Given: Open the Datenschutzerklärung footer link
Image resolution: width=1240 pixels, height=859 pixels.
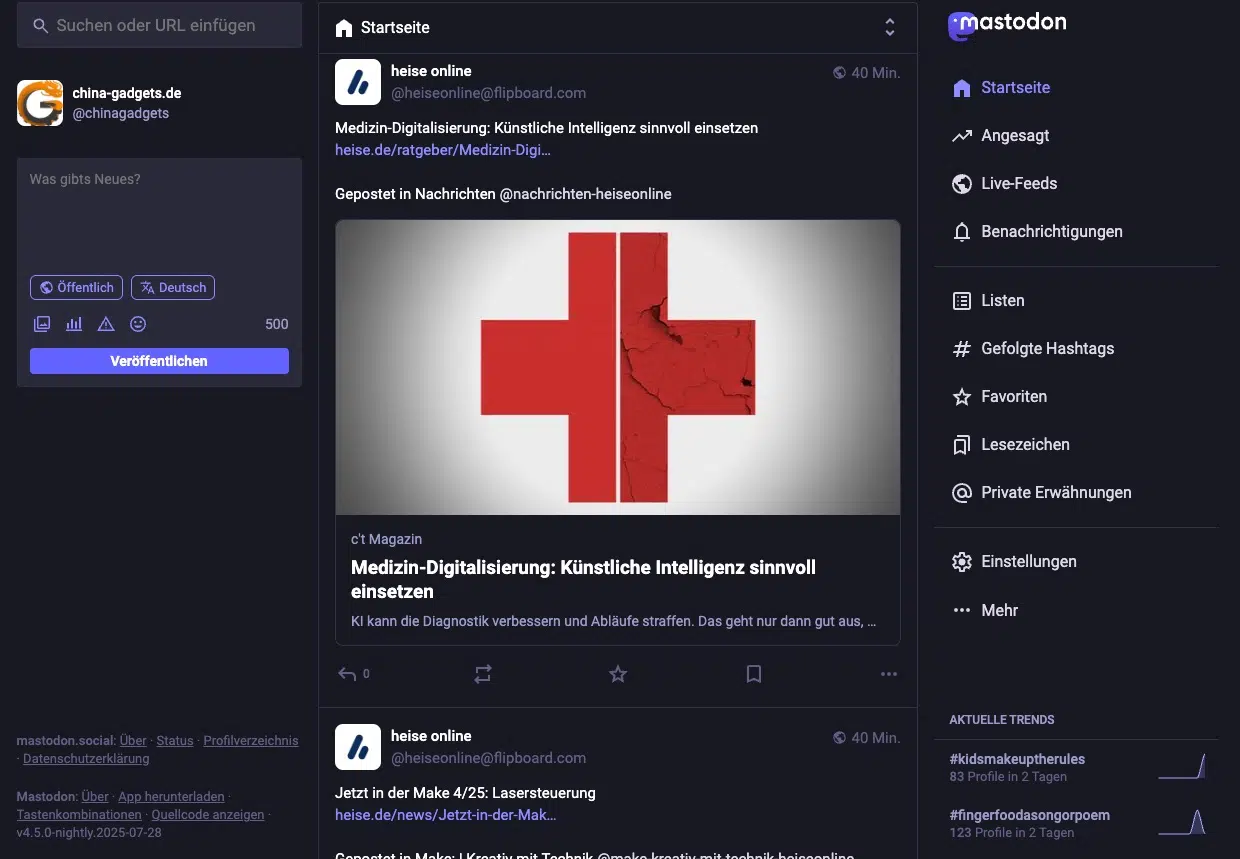Looking at the screenshot, I should (86, 759).
